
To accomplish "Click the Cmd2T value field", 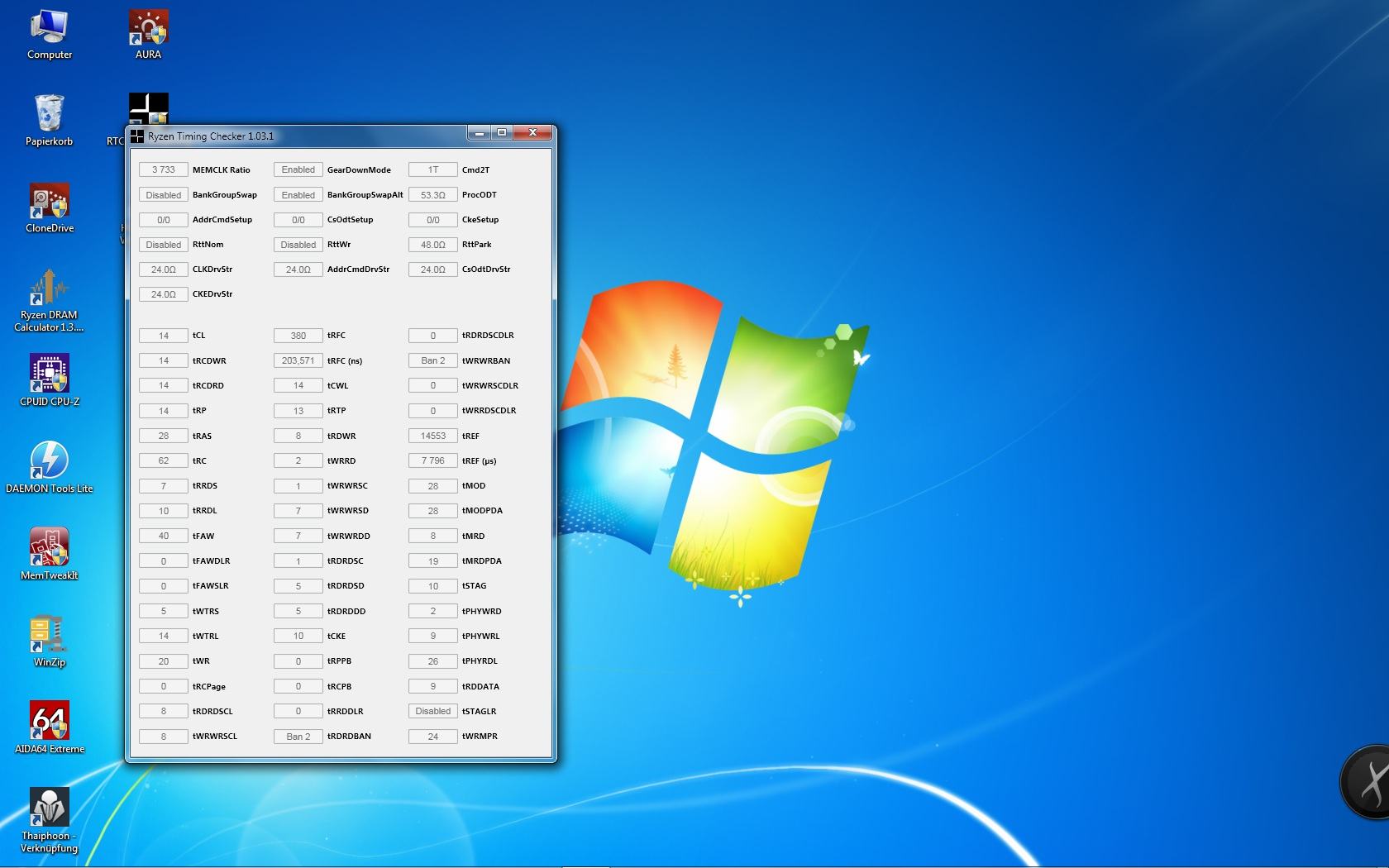I will (433, 169).
